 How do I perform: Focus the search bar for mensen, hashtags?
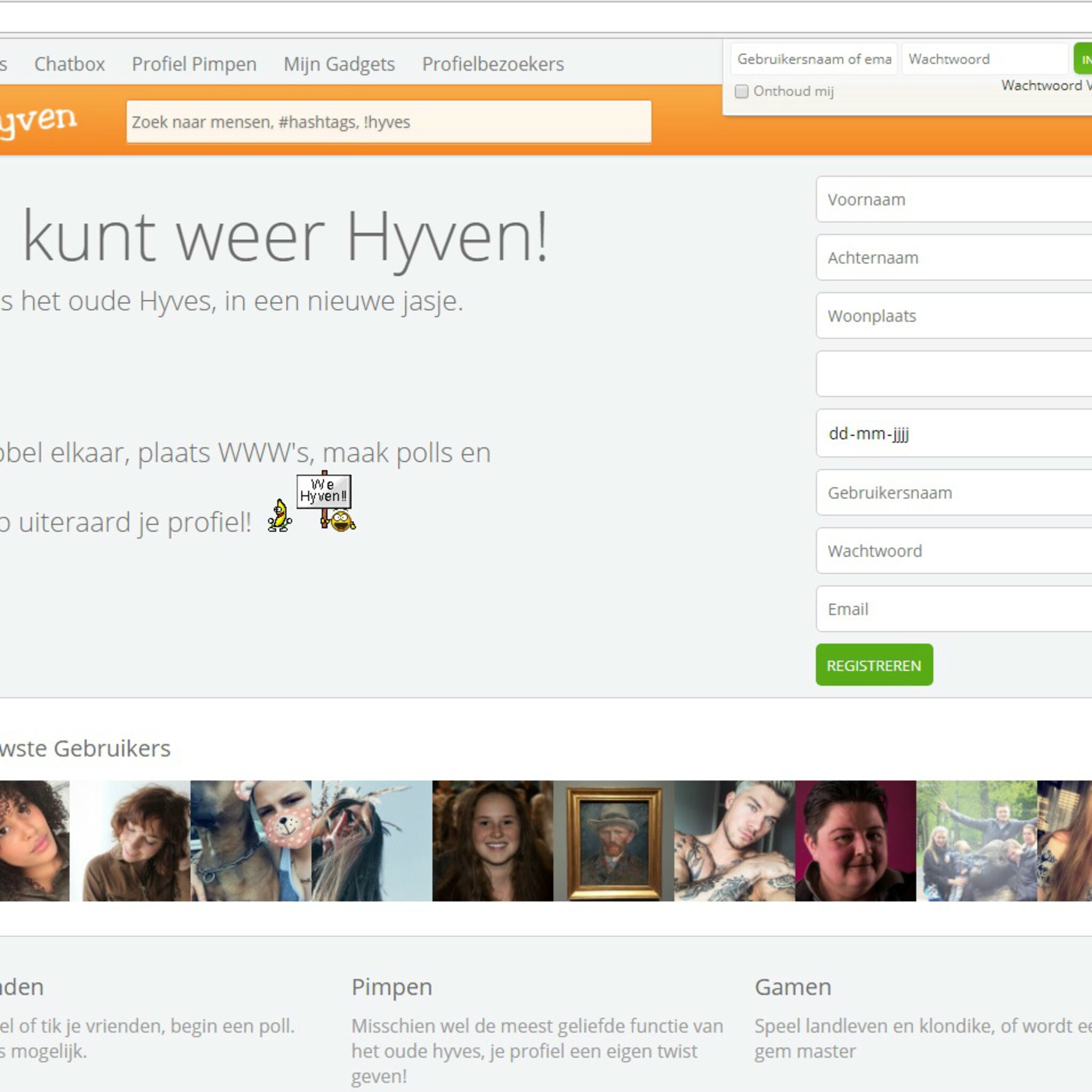pyautogui.click(x=389, y=122)
